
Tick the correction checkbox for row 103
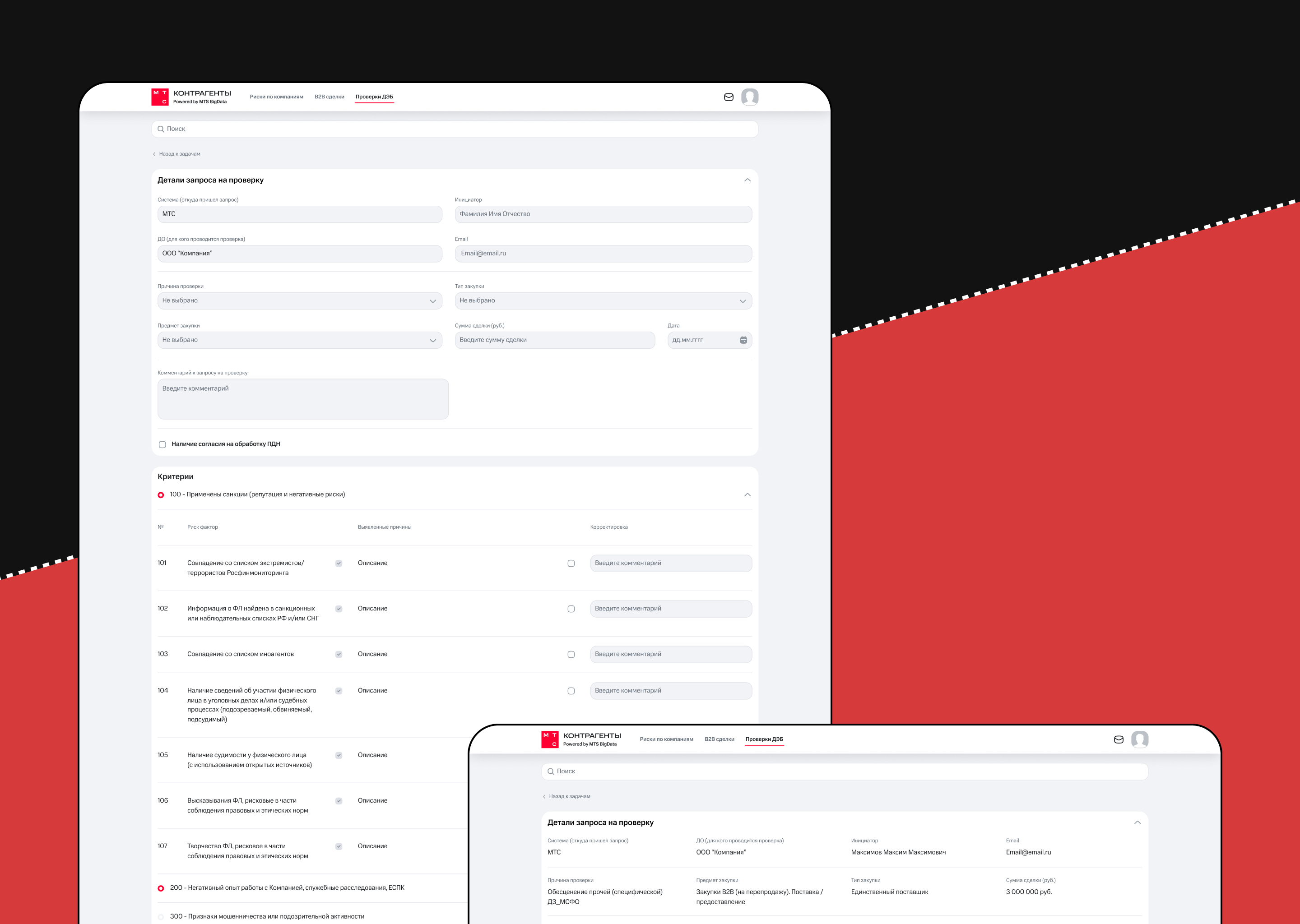coord(571,654)
